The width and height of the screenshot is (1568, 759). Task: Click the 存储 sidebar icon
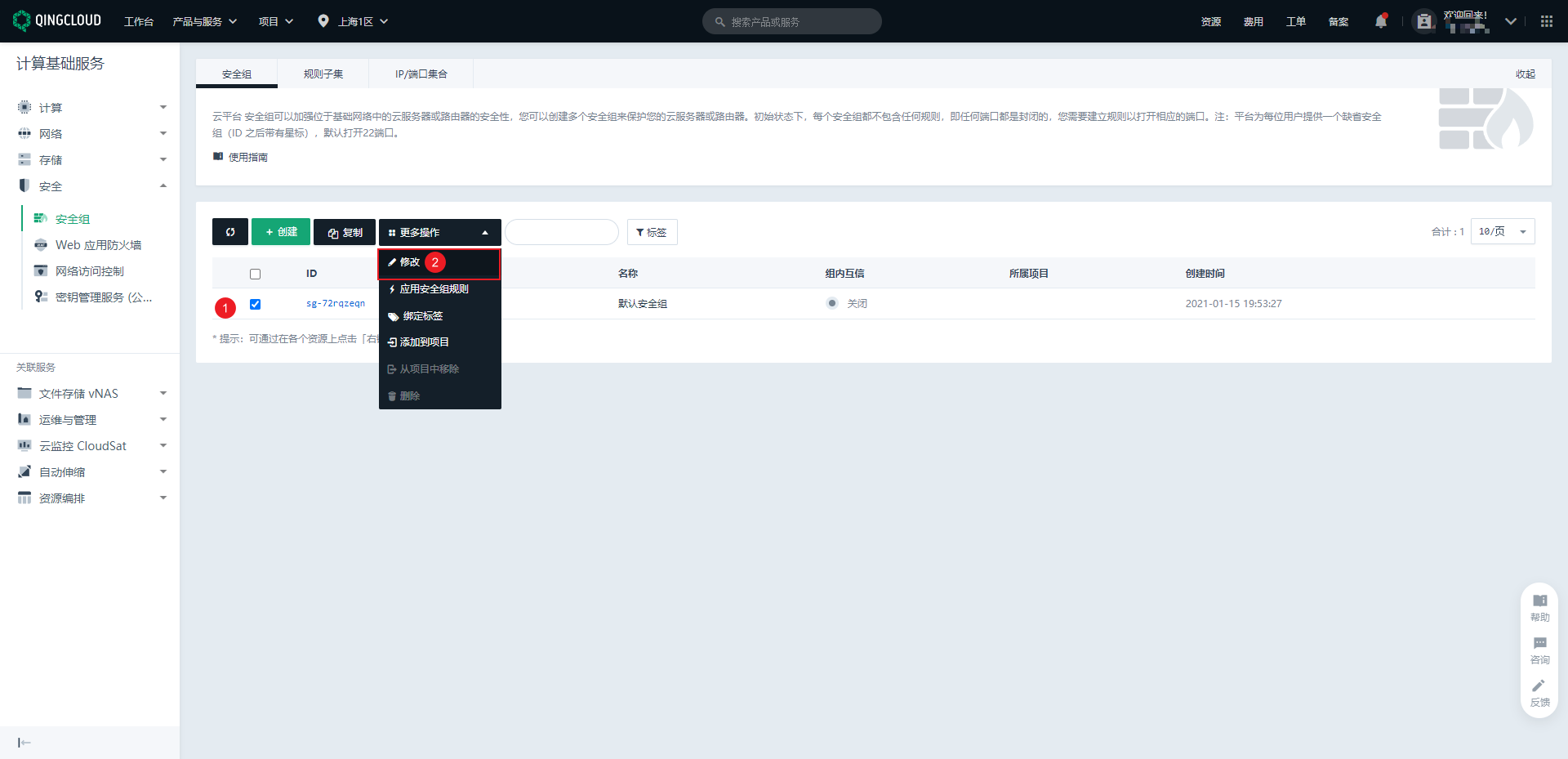tap(24, 159)
